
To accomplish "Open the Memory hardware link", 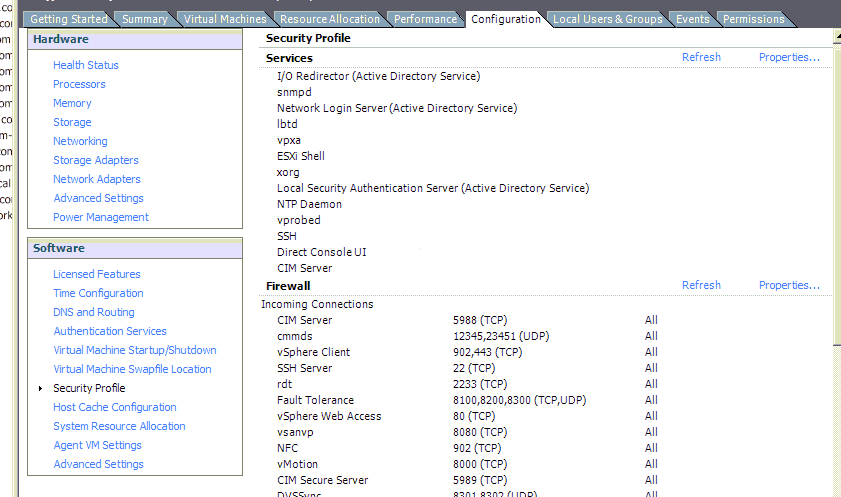I will (72, 103).
